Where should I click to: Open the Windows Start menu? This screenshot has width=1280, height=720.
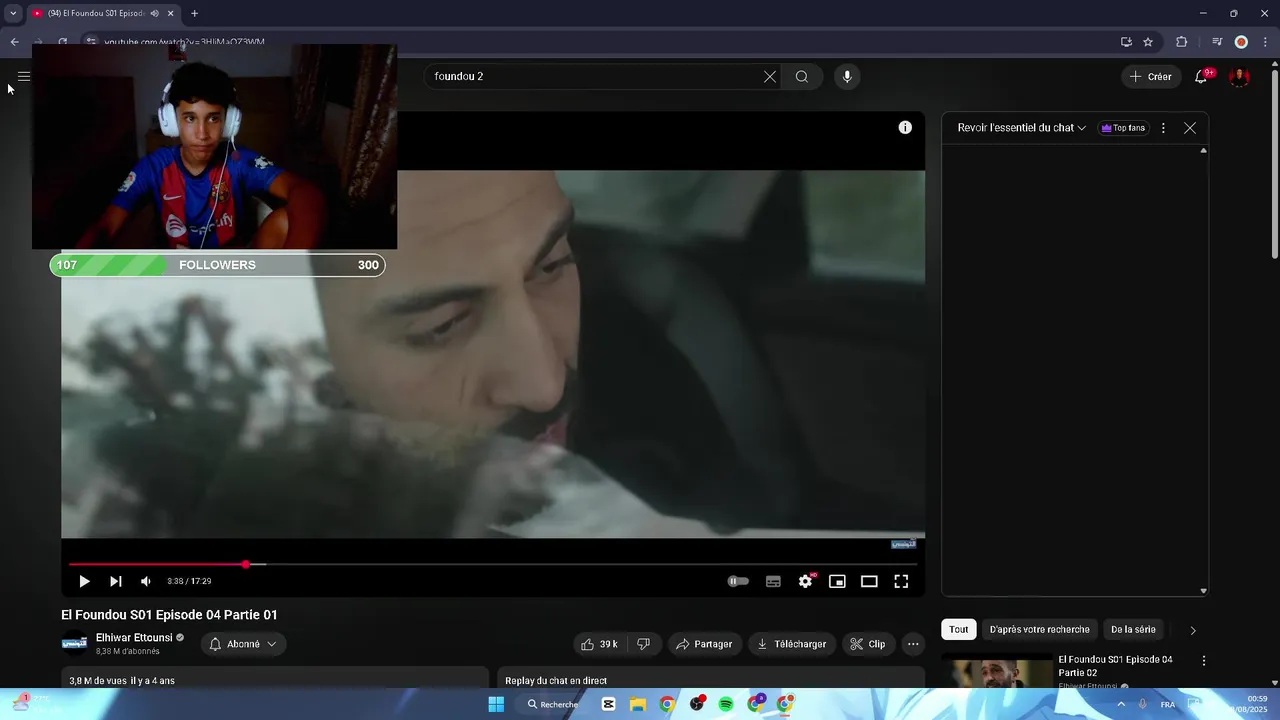point(496,704)
